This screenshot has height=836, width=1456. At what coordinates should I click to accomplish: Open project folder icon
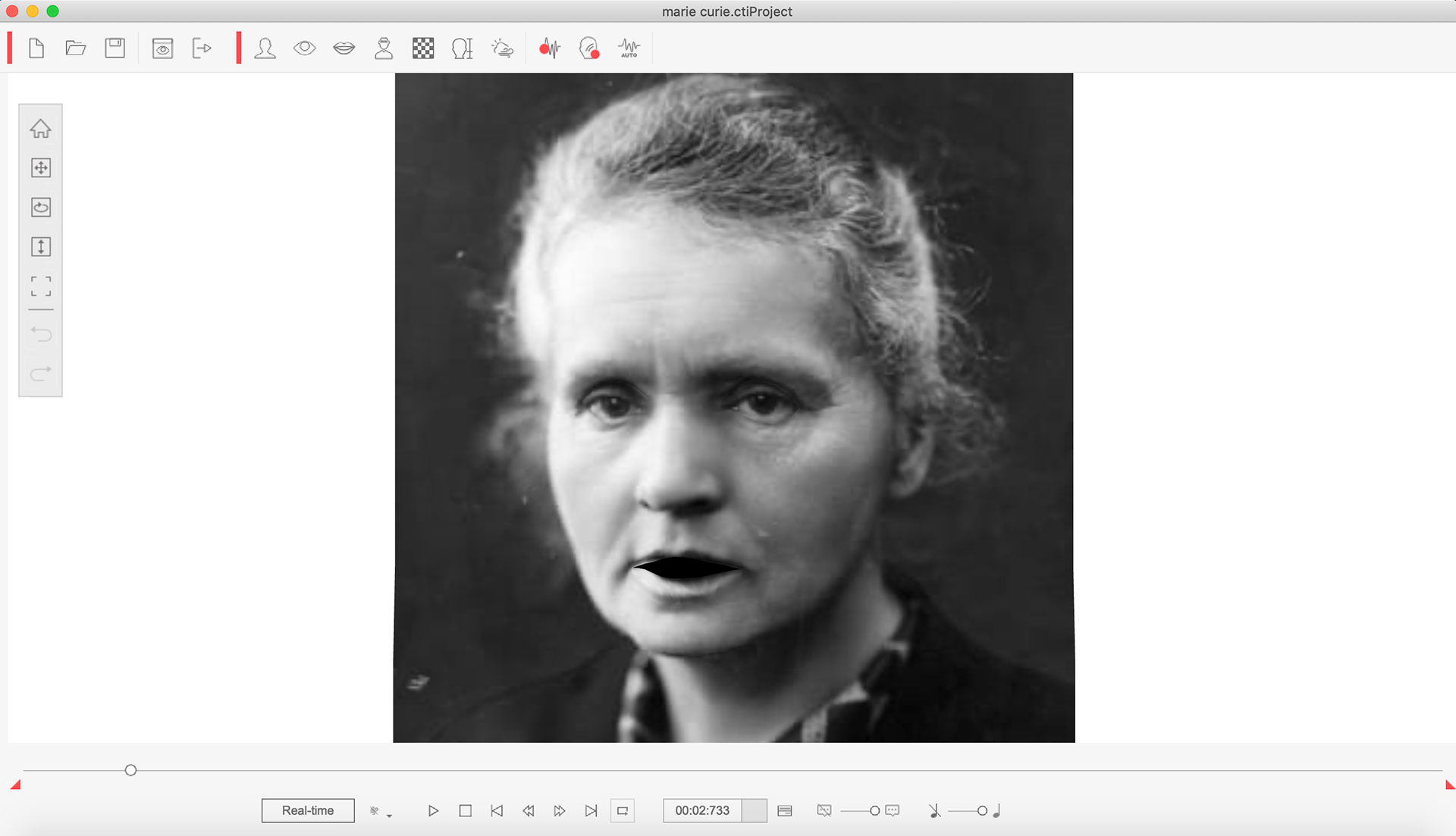pos(76,49)
